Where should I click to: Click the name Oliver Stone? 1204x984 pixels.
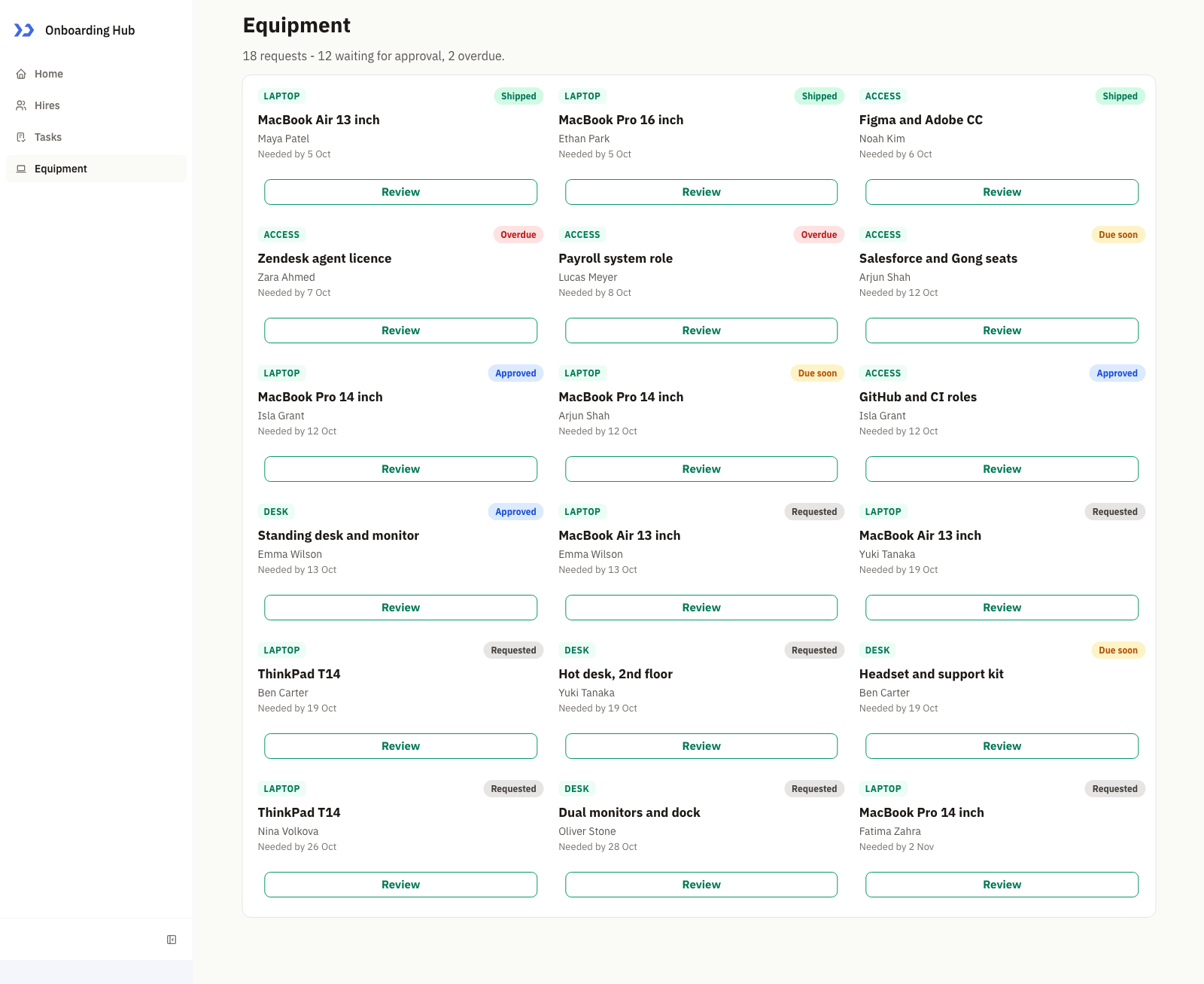pos(587,831)
